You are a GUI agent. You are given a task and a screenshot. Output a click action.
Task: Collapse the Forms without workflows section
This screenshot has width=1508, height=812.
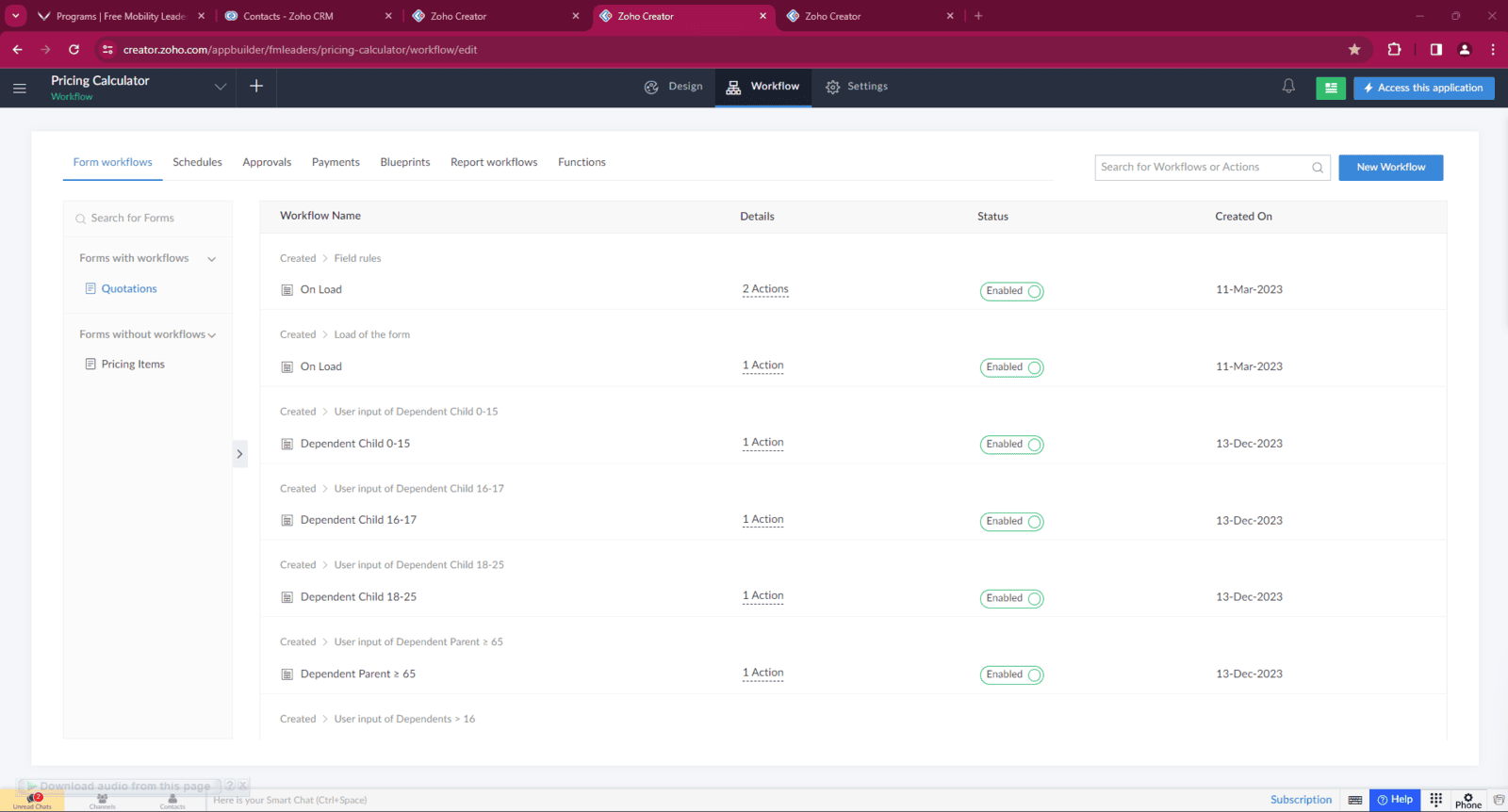click(x=212, y=335)
